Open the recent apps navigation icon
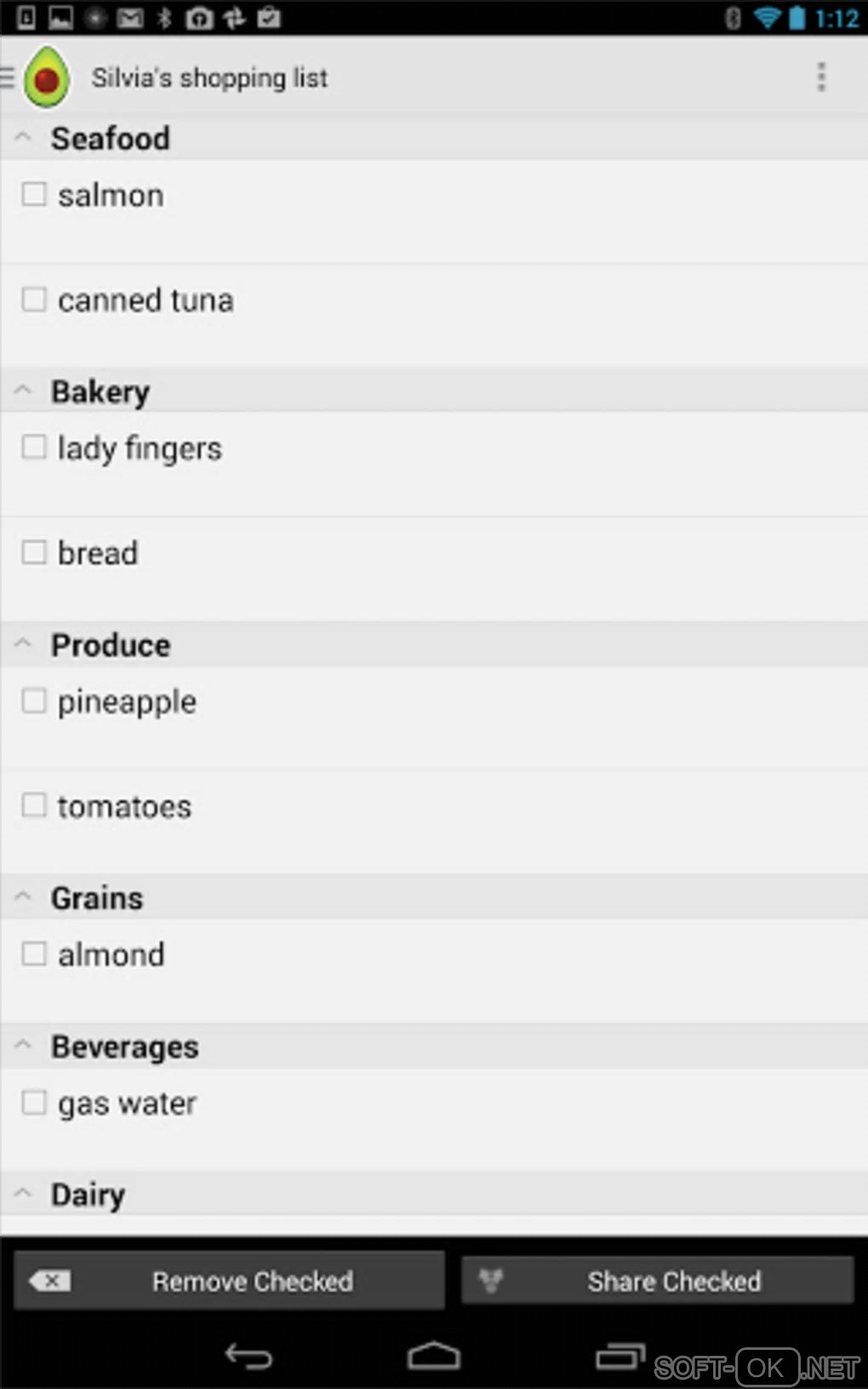This screenshot has height=1389, width=868. click(620, 1355)
